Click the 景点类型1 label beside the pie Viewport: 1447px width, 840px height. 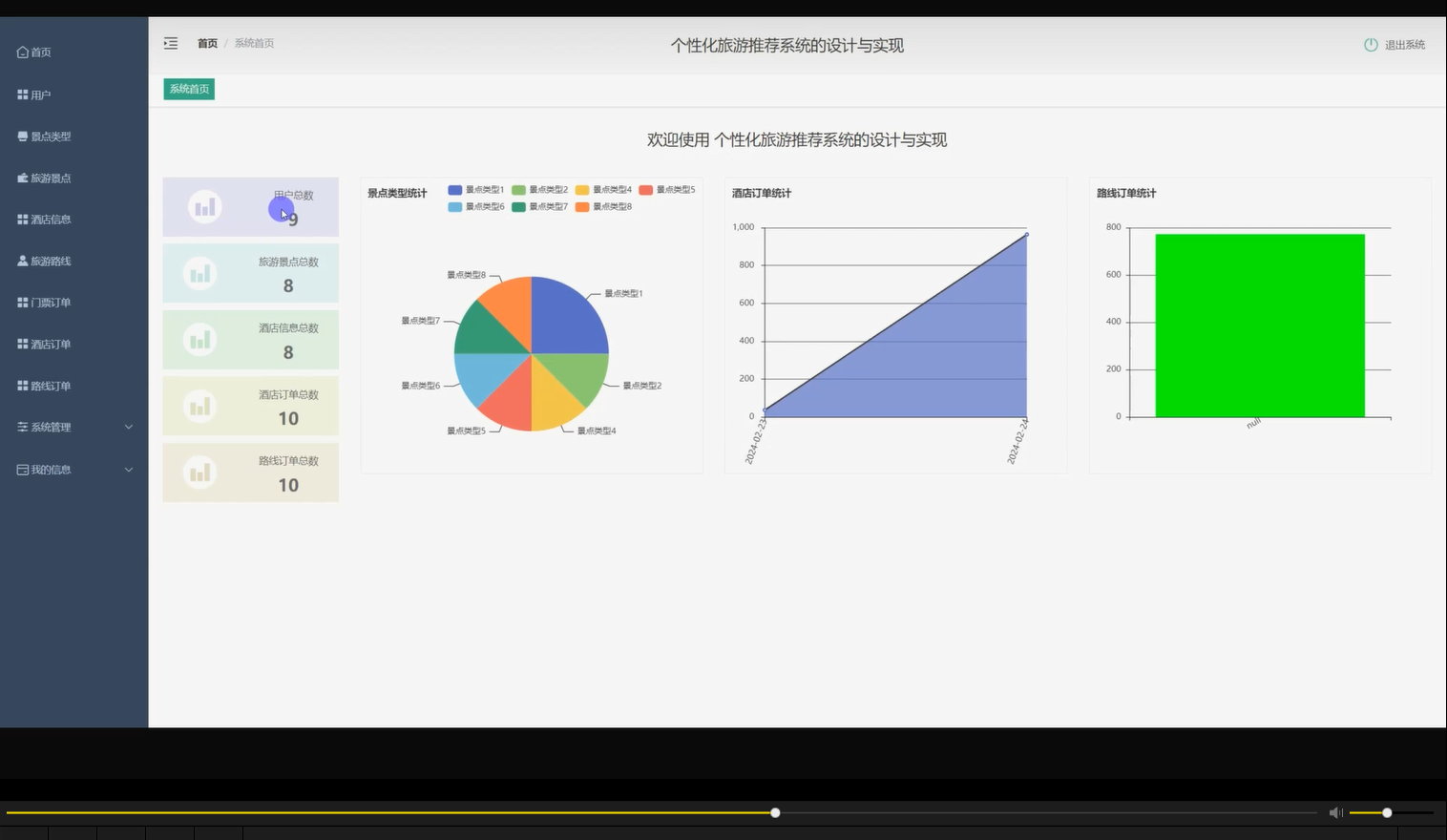623,293
